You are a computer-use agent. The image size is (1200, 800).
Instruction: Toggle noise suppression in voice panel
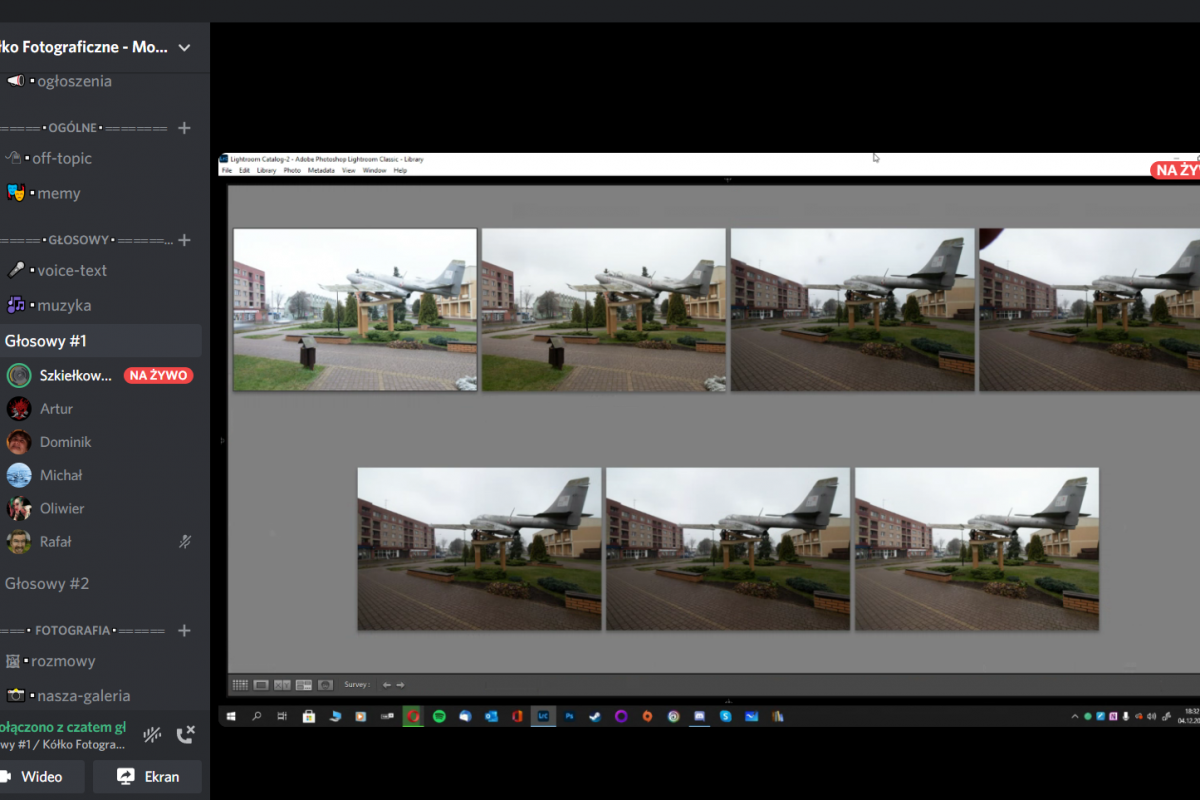(152, 735)
